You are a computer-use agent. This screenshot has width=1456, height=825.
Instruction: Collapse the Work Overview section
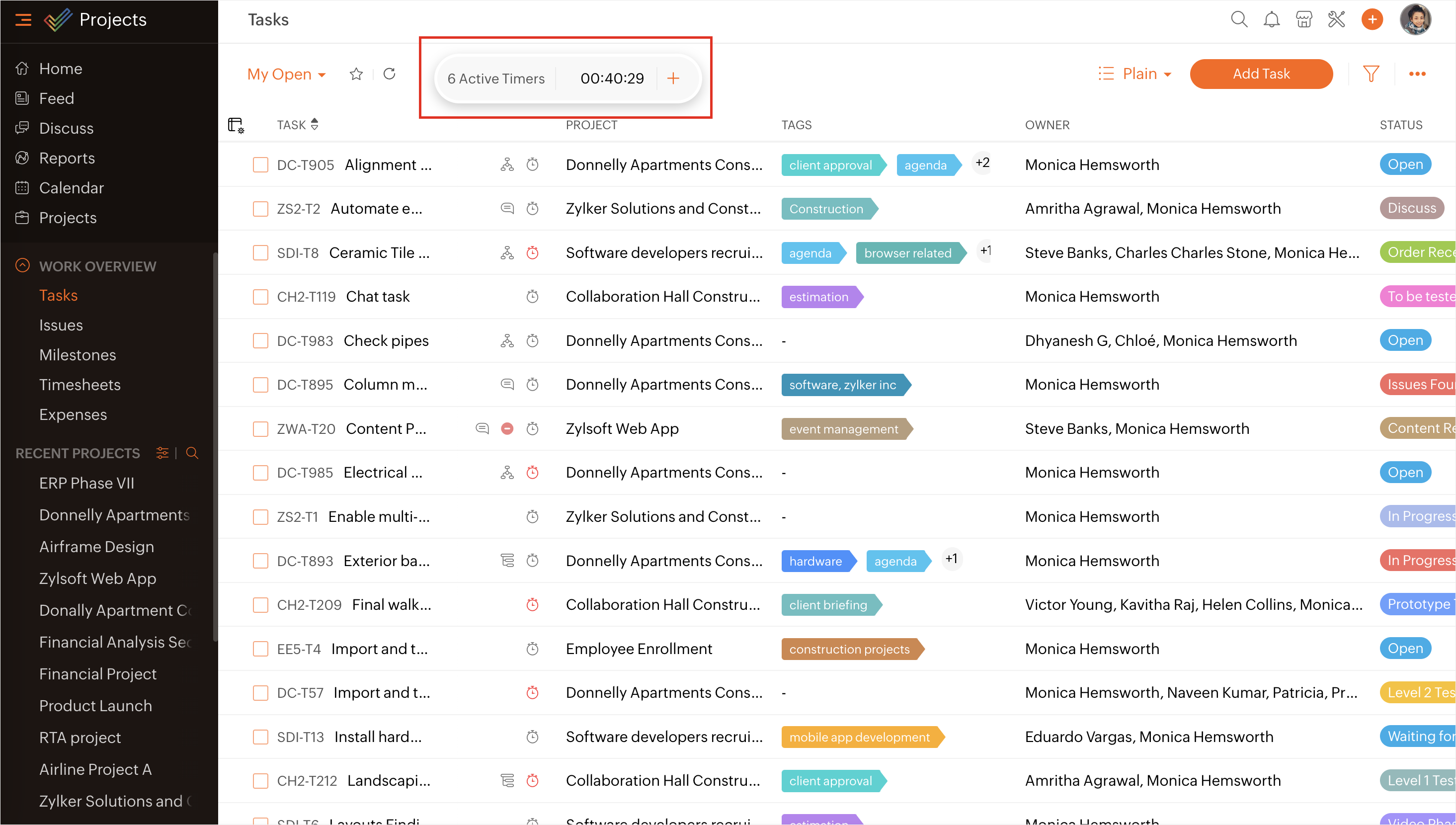pos(23,266)
